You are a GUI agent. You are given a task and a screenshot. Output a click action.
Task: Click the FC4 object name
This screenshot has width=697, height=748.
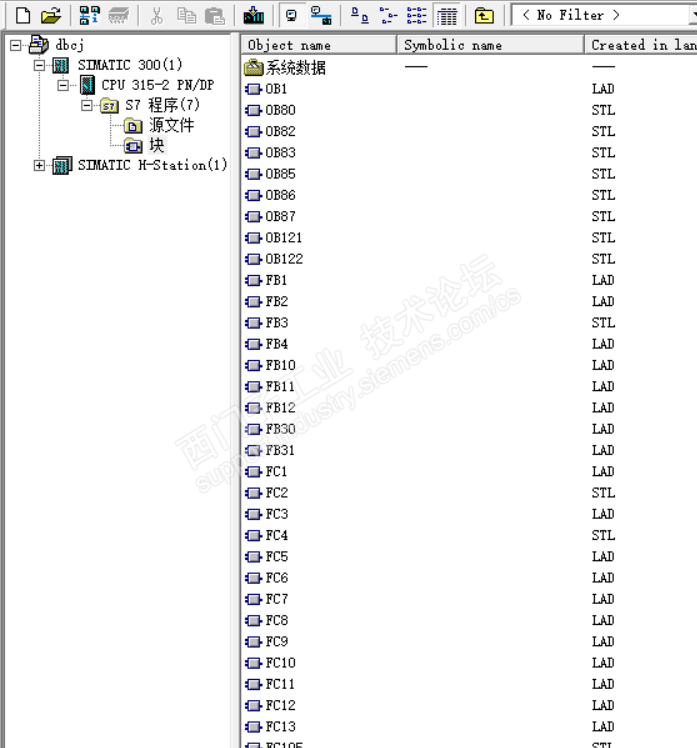[277, 535]
